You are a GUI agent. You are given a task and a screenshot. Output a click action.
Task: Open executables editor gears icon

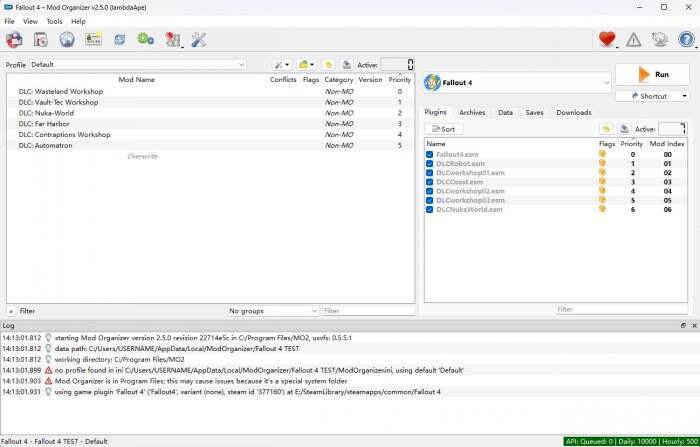coord(146,39)
